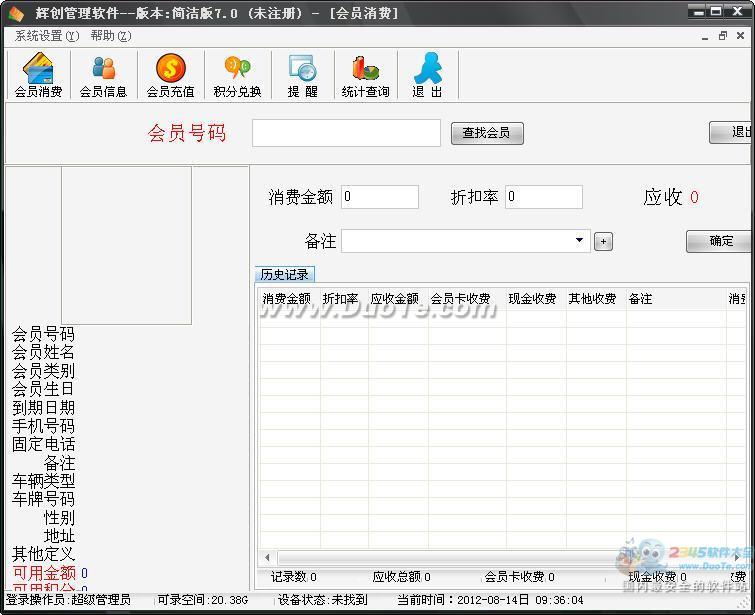The width and height of the screenshot is (755, 615).
Task: Click the 确定 confirm button
Action: coord(720,241)
